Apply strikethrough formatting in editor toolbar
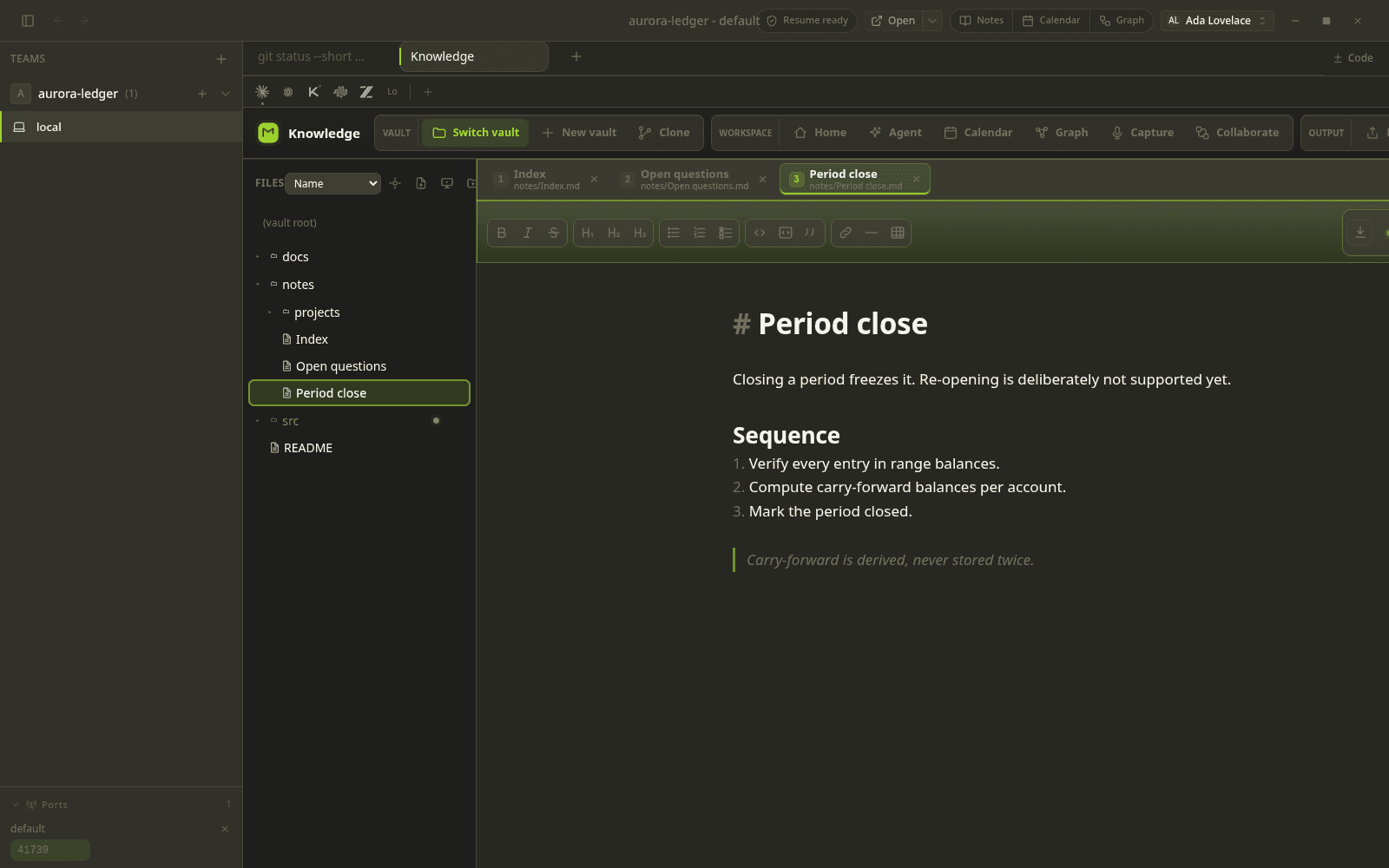Viewport: 1389px width, 868px height. 553,233
